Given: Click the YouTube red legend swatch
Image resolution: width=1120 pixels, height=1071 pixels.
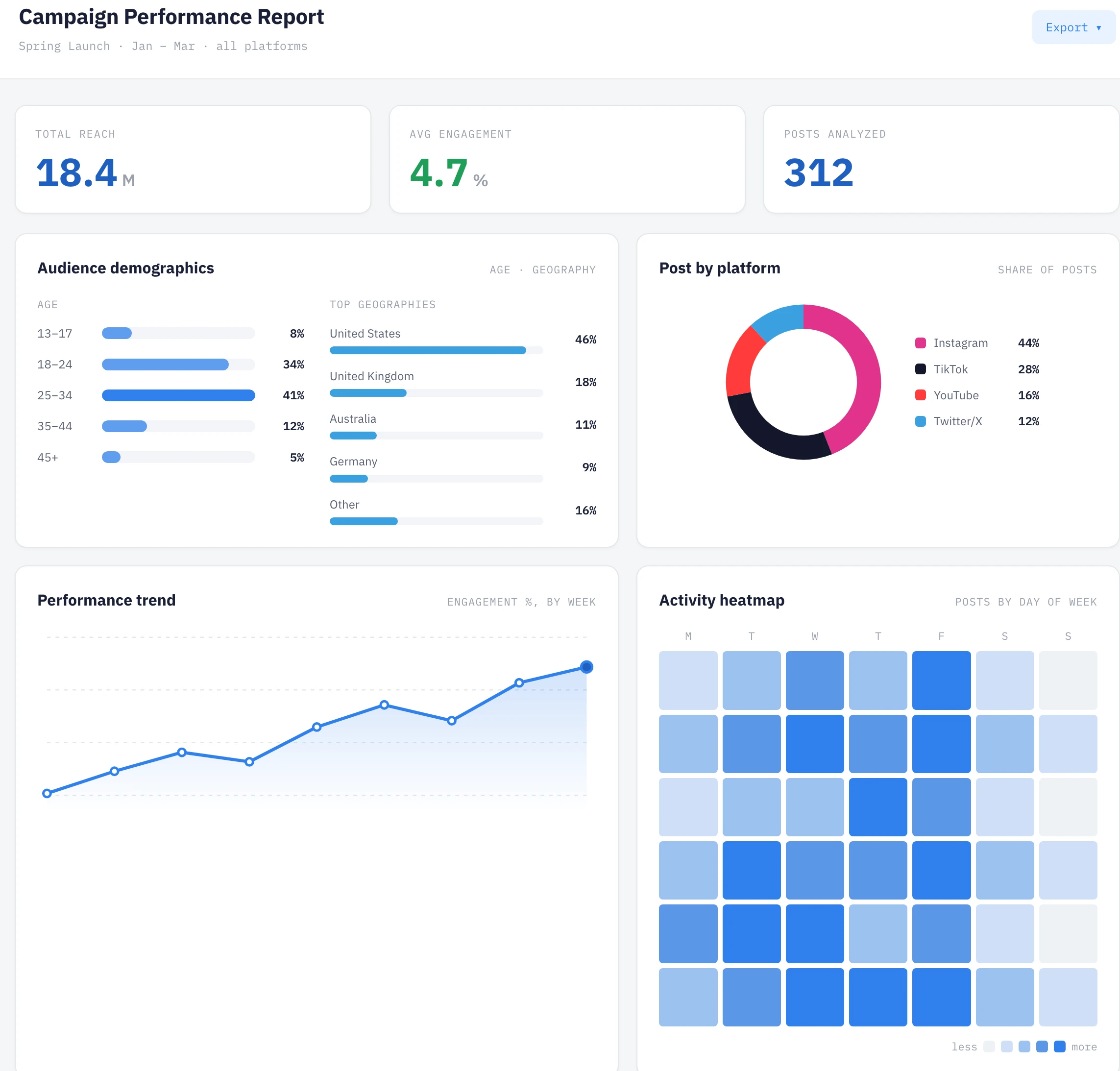Looking at the screenshot, I should pyautogui.click(x=920, y=395).
